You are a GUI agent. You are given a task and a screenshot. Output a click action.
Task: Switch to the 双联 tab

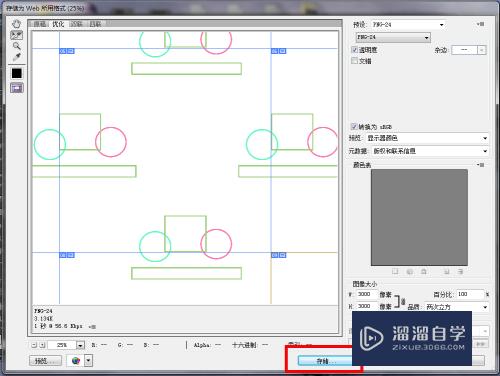click(77, 24)
